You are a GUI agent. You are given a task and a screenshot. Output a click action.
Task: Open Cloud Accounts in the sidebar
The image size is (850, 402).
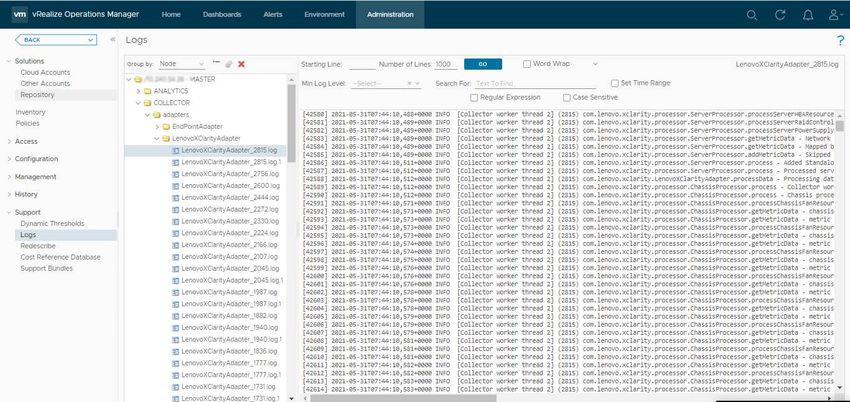click(x=45, y=73)
